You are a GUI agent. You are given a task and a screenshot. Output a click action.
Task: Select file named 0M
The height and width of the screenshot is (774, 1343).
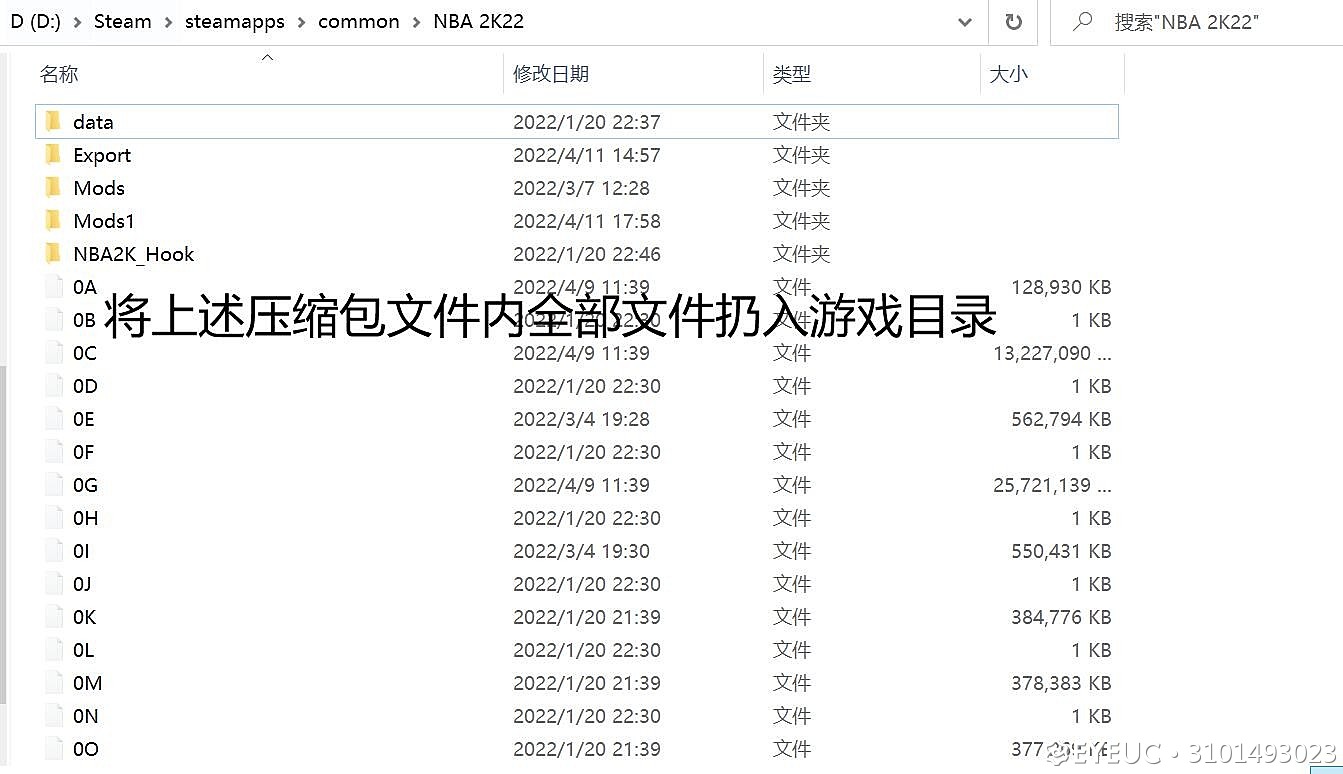[87, 683]
